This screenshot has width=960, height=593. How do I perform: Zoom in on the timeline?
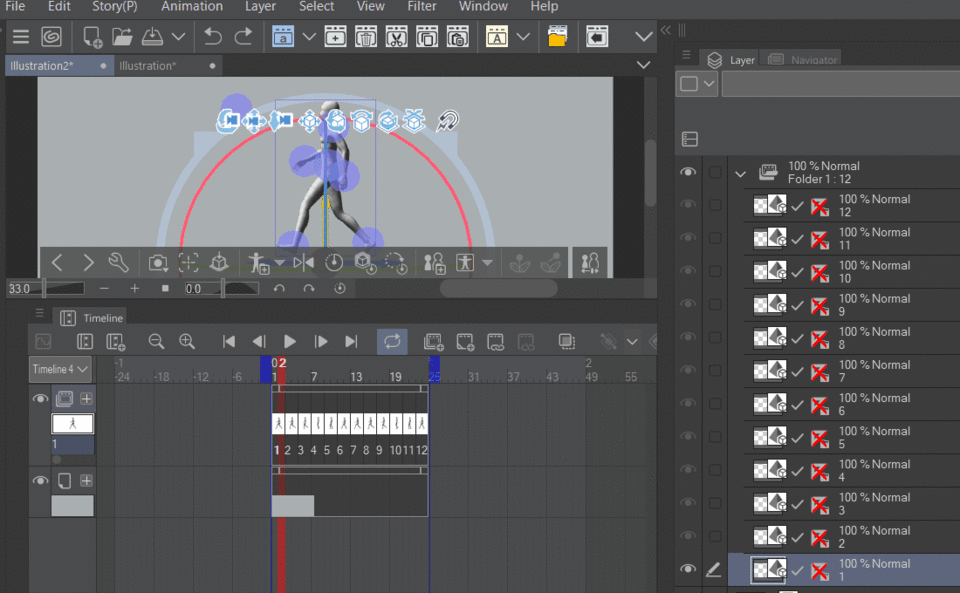click(187, 341)
